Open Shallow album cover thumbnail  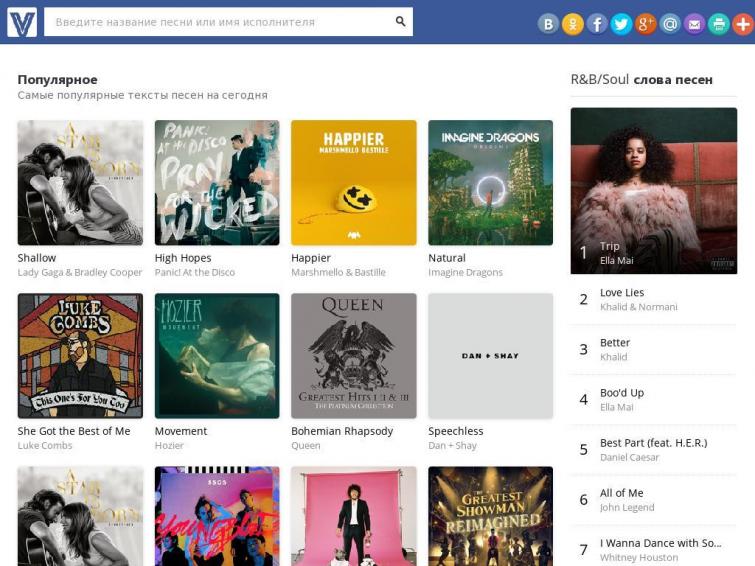[80, 183]
